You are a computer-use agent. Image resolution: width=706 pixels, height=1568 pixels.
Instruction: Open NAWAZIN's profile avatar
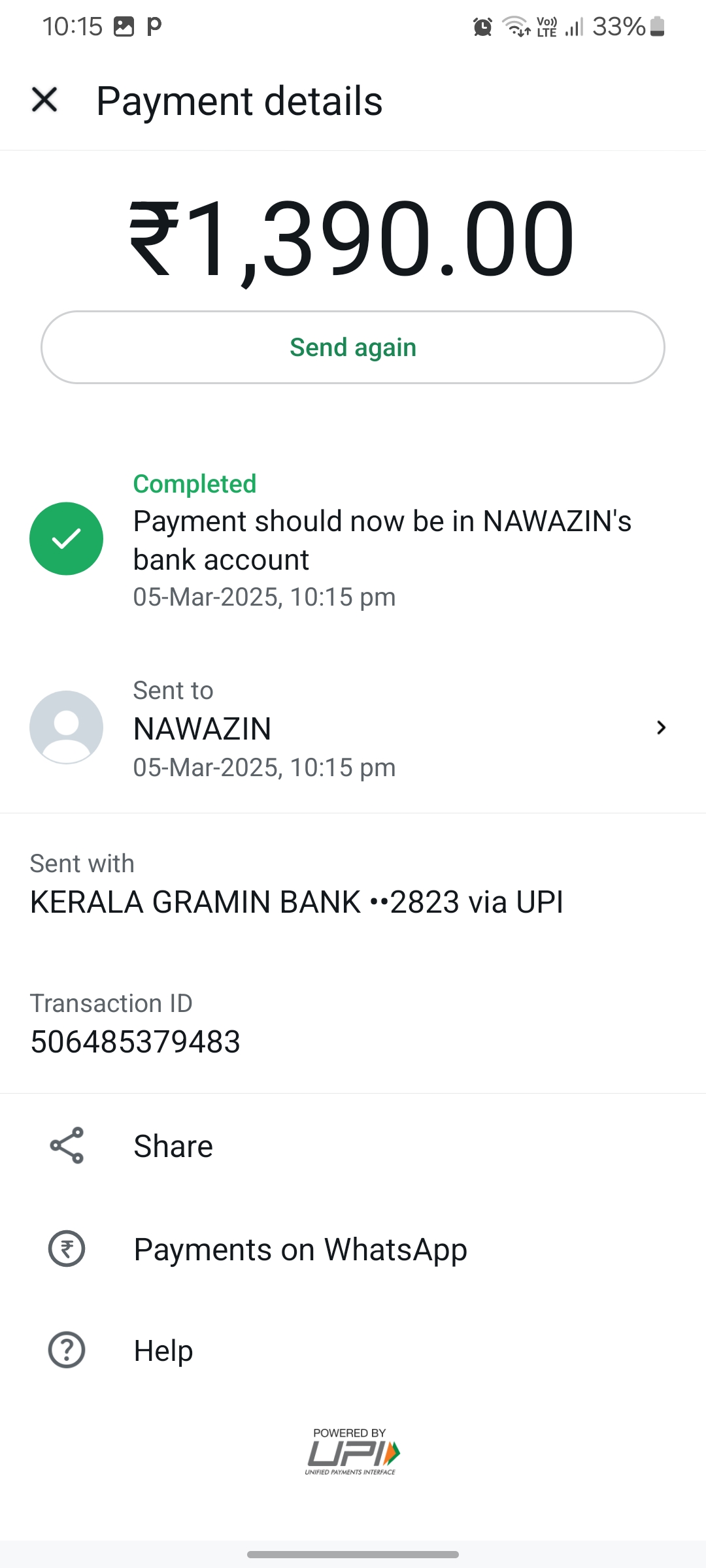point(66,727)
